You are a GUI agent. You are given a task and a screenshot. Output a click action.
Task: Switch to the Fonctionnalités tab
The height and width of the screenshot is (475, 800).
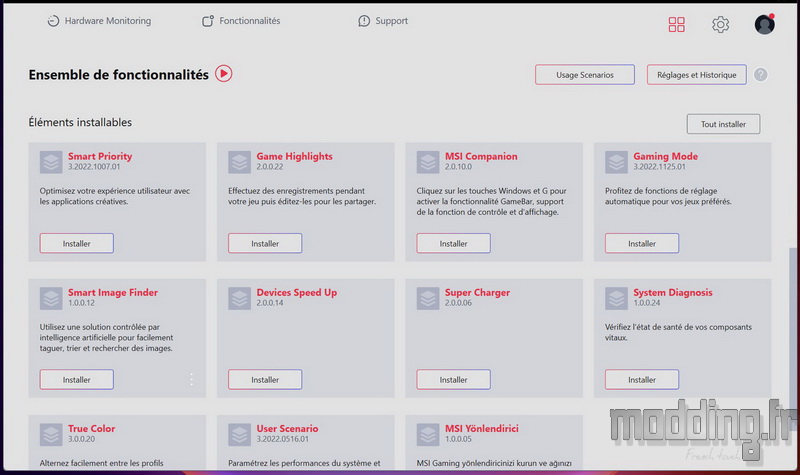(x=241, y=21)
